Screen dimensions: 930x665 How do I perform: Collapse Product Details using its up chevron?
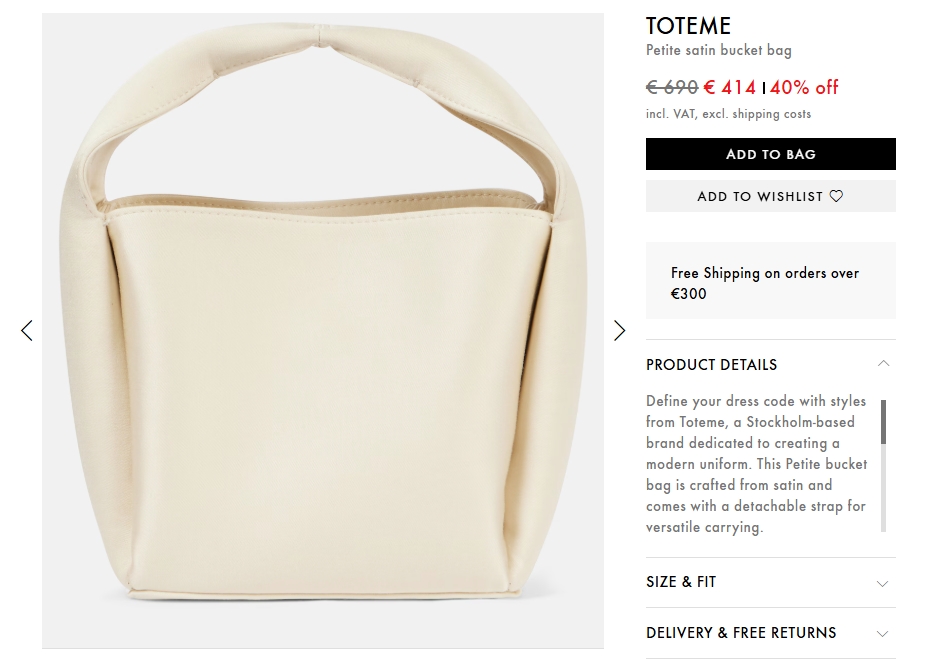pyautogui.click(x=883, y=364)
